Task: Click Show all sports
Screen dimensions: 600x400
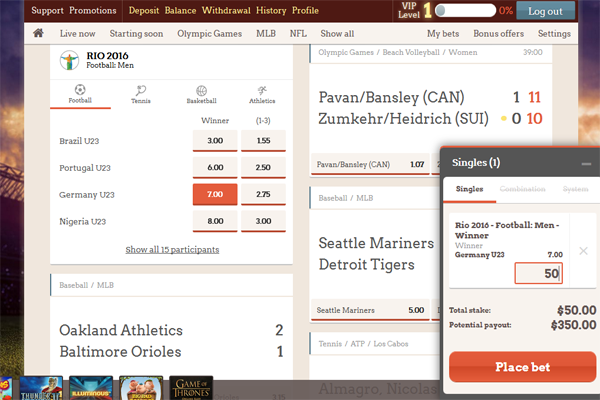Action: pyautogui.click(x=337, y=34)
